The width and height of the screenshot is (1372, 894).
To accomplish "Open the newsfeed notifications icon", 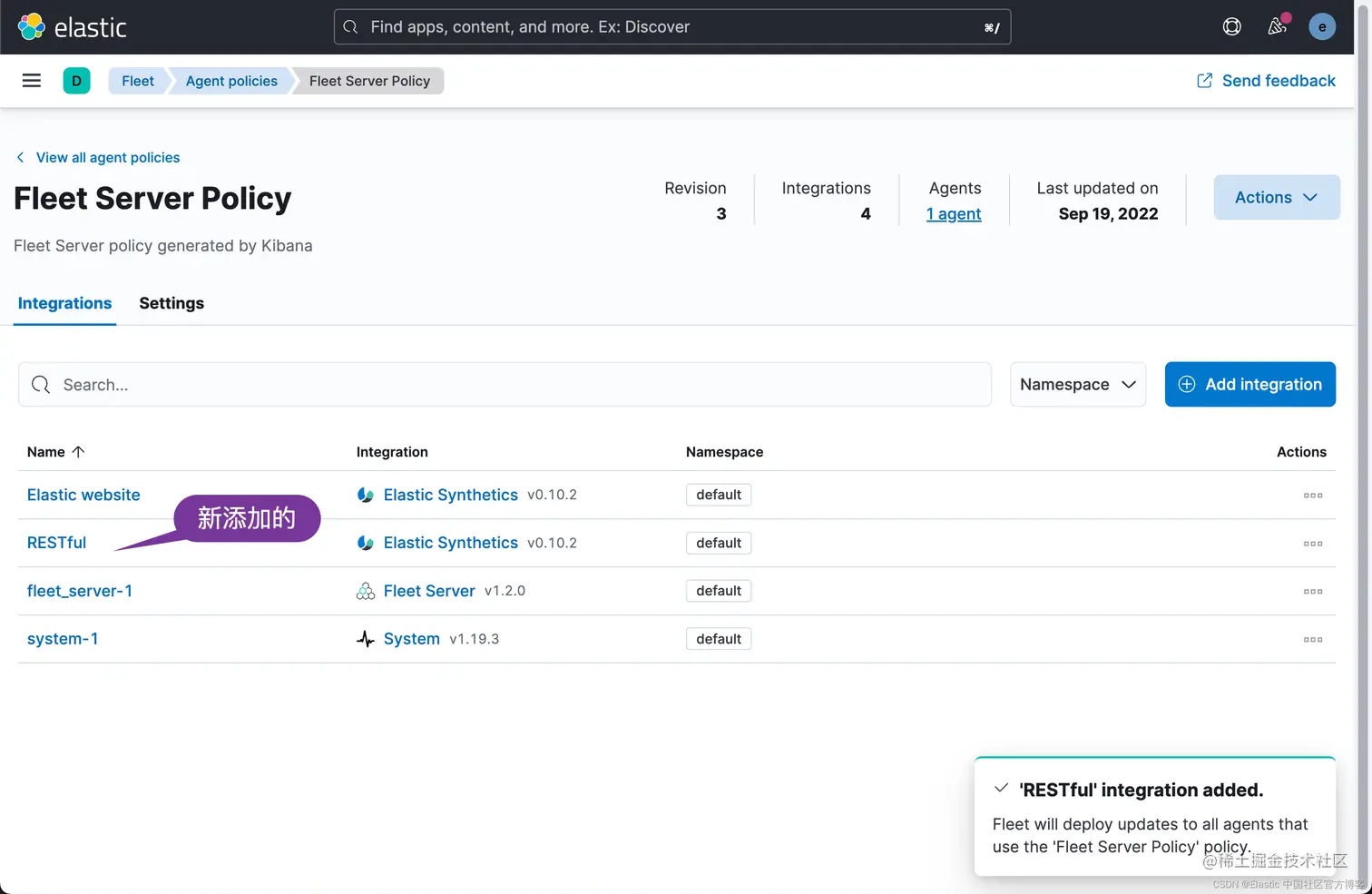I will [1277, 27].
